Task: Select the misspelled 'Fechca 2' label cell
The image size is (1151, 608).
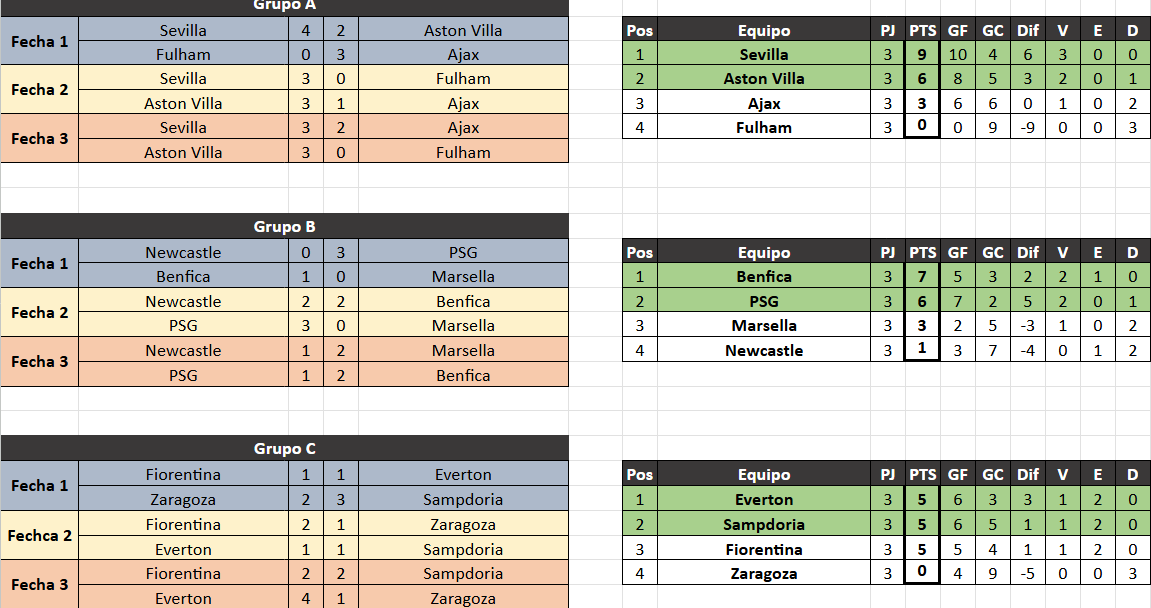Action: pyautogui.click(x=39, y=536)
